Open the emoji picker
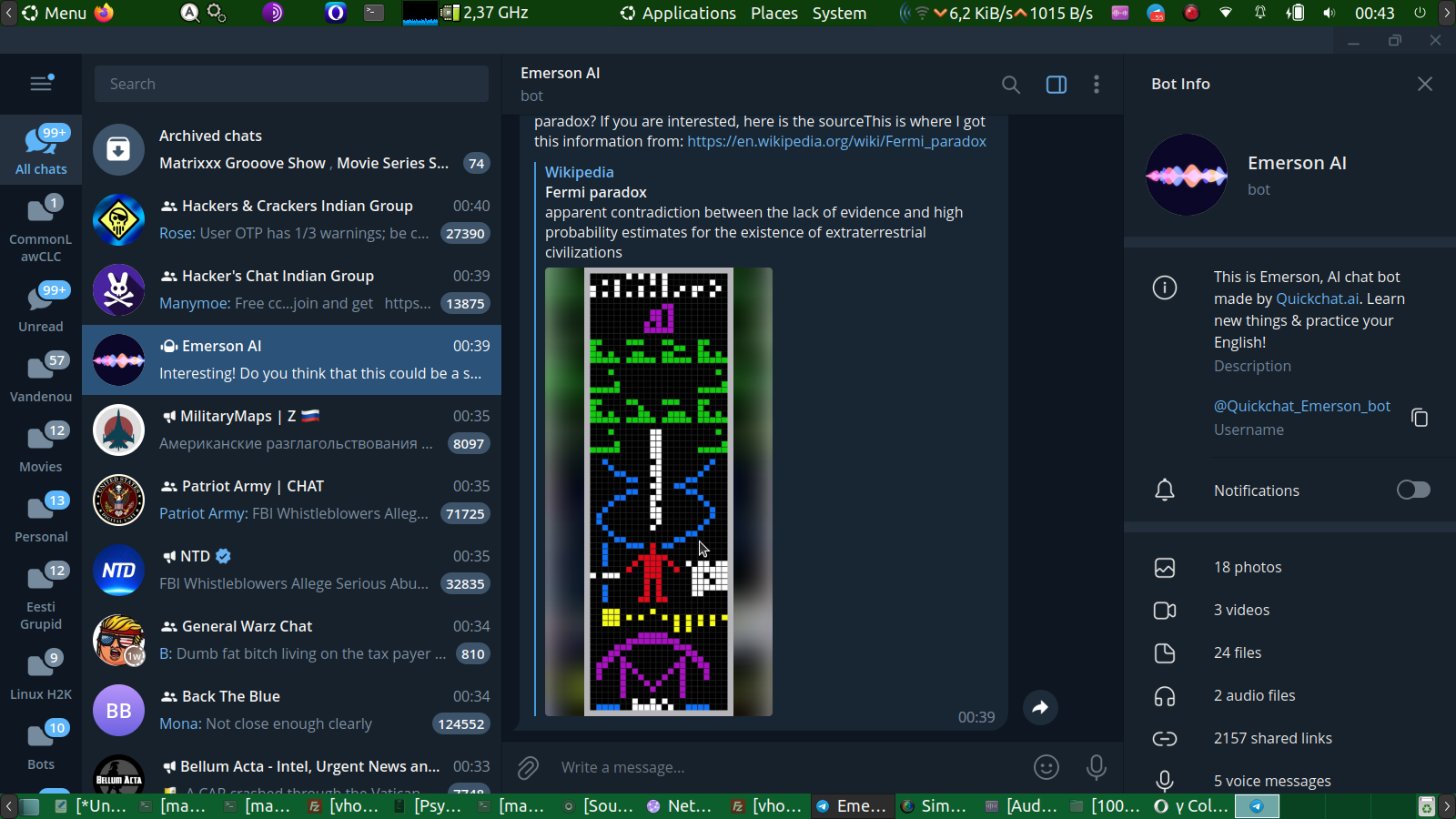 (x=1046, y=767)
